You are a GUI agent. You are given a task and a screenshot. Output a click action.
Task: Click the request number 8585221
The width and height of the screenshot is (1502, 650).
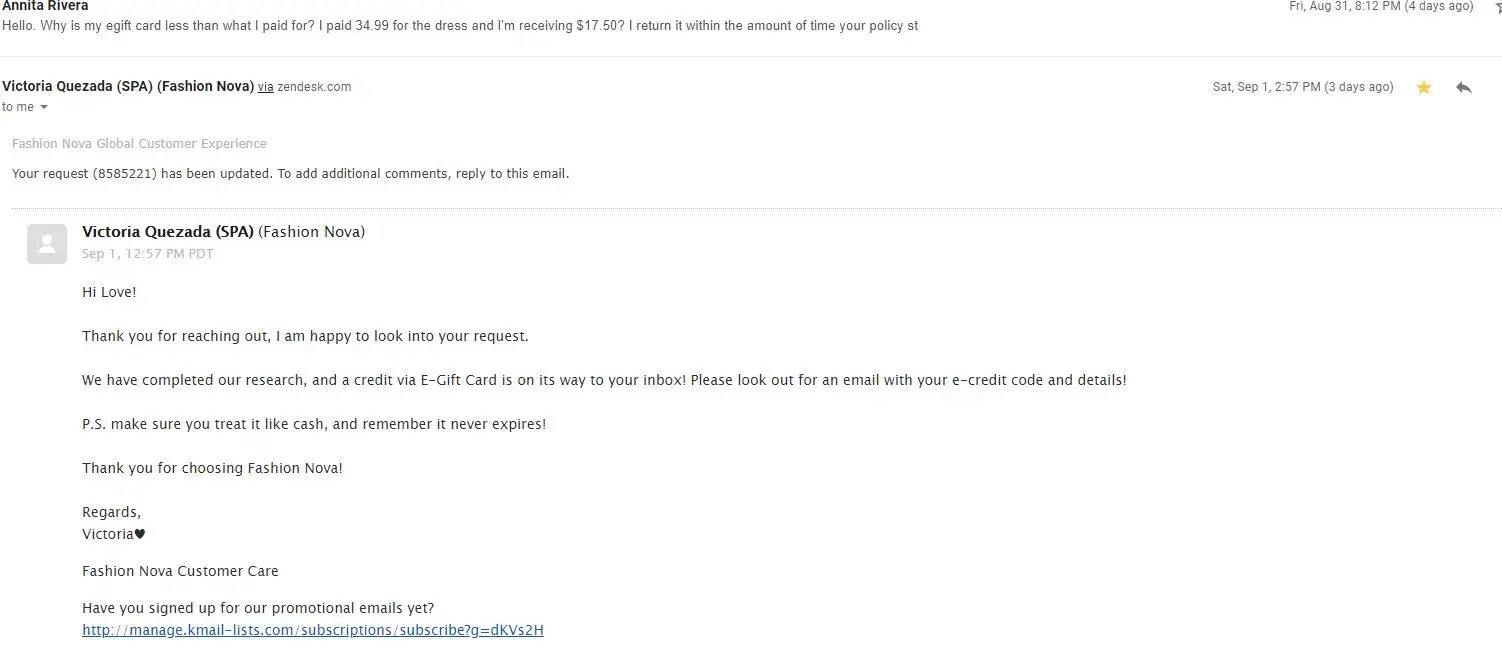pos(125,174)
